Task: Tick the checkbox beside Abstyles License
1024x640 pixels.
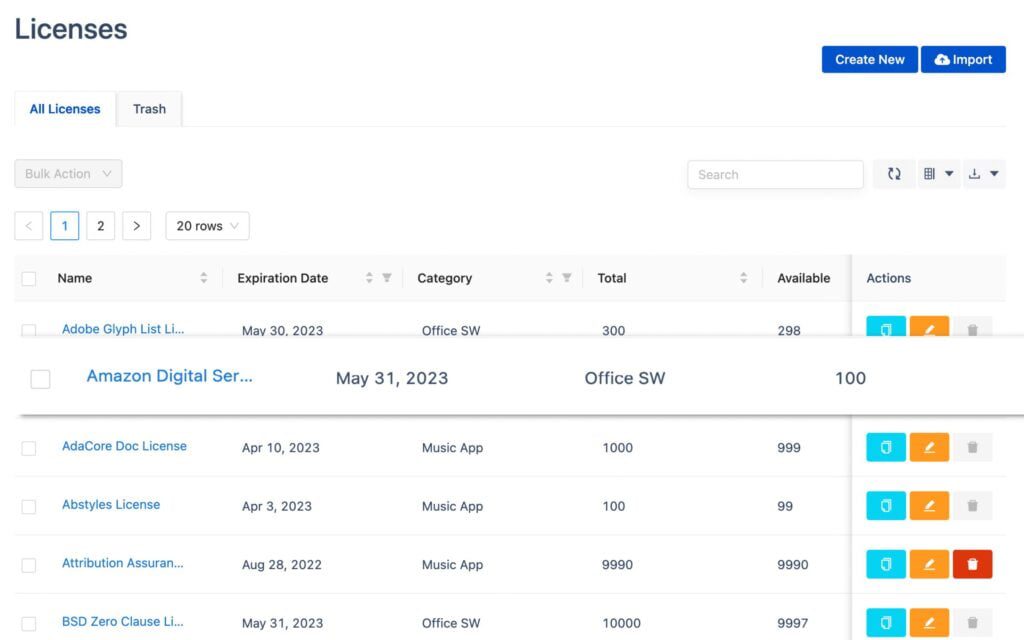Action: tap(29, 506)
